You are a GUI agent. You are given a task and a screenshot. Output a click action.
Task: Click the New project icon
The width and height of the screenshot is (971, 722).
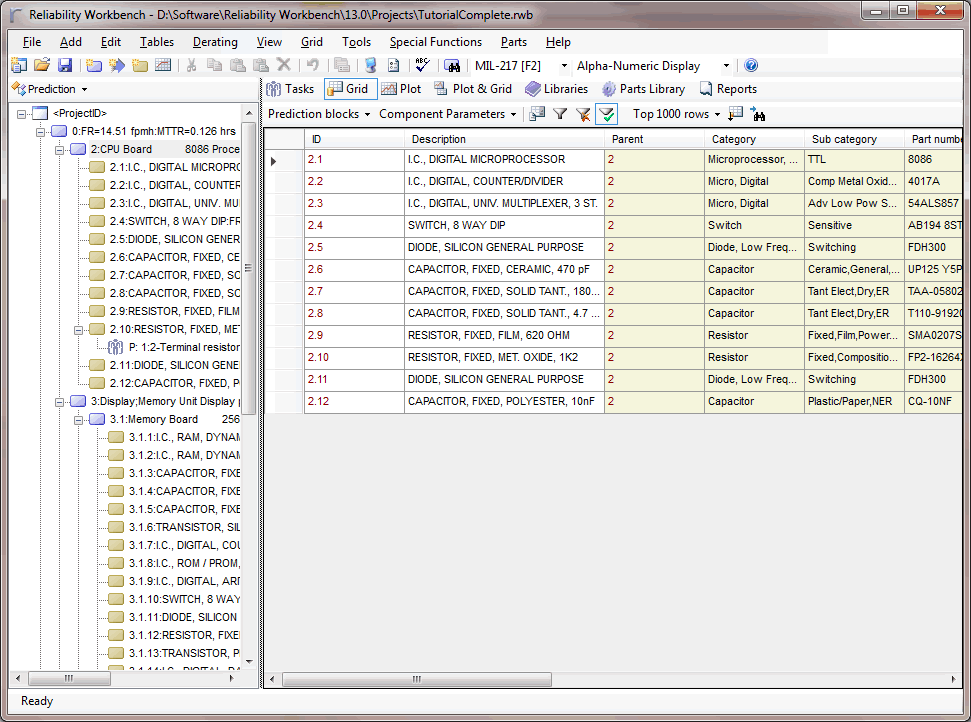click(19, 66)
